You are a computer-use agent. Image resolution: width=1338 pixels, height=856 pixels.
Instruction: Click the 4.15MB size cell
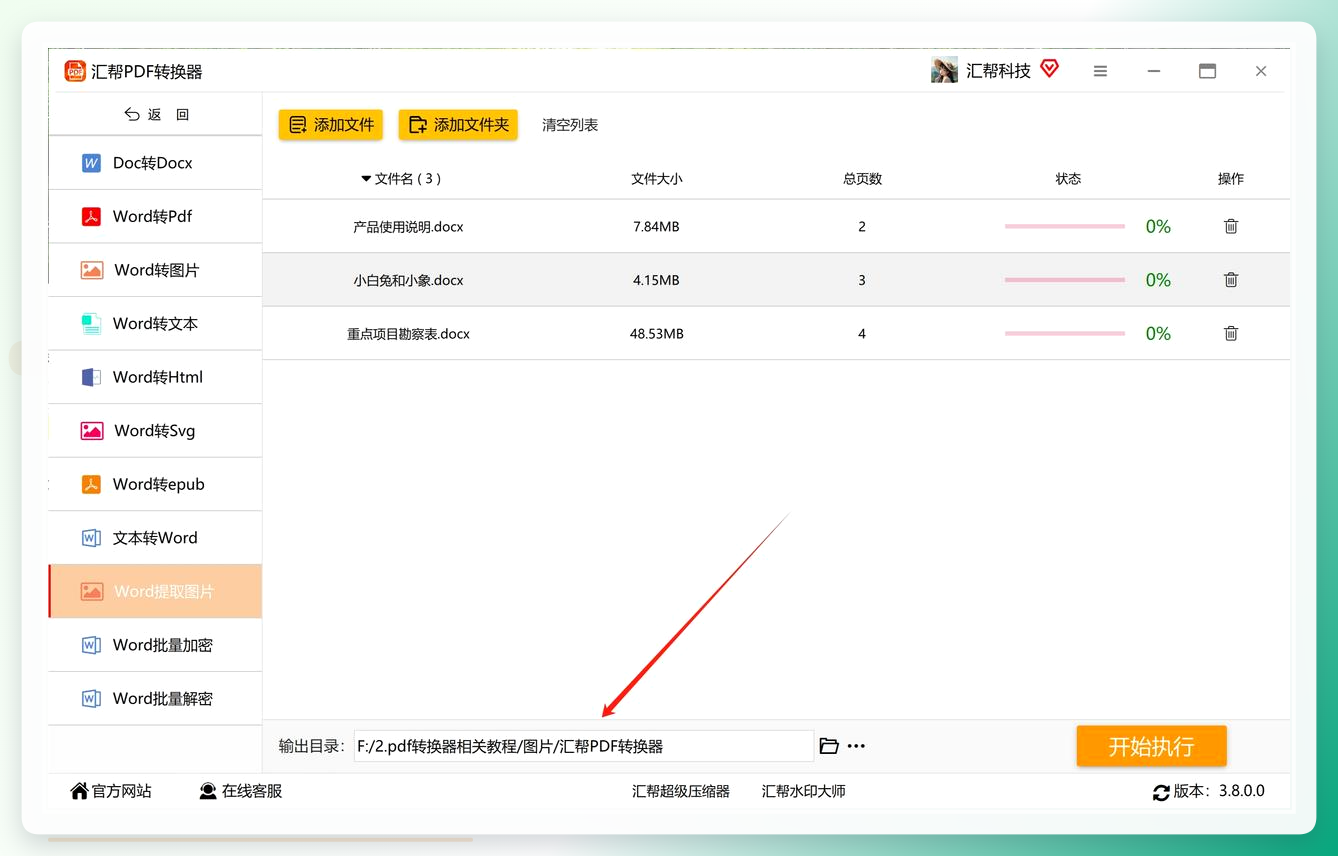(x=656, y=280)
